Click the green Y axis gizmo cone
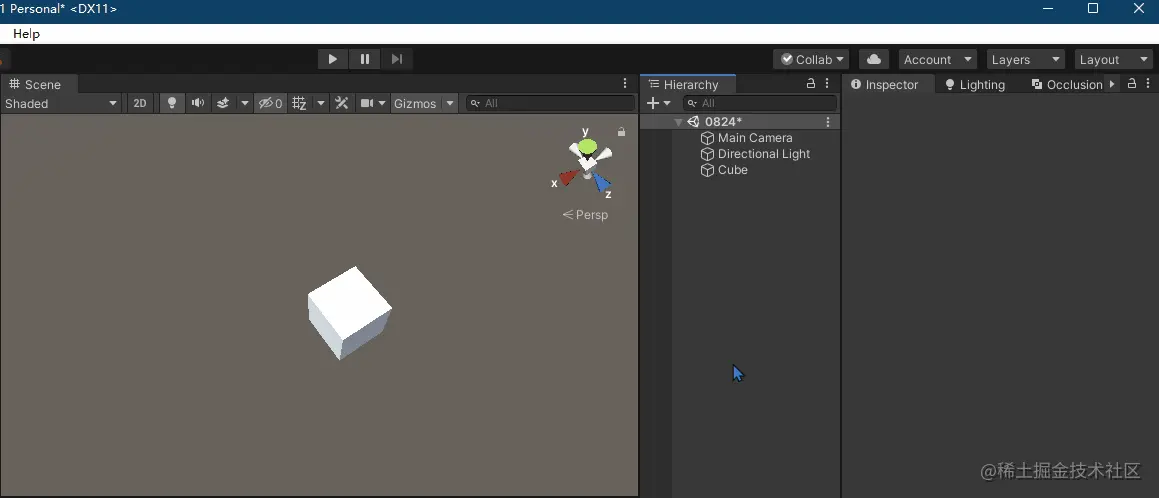Image resolution: width=1159 pixels, height=498 pixels. (588, 146)
